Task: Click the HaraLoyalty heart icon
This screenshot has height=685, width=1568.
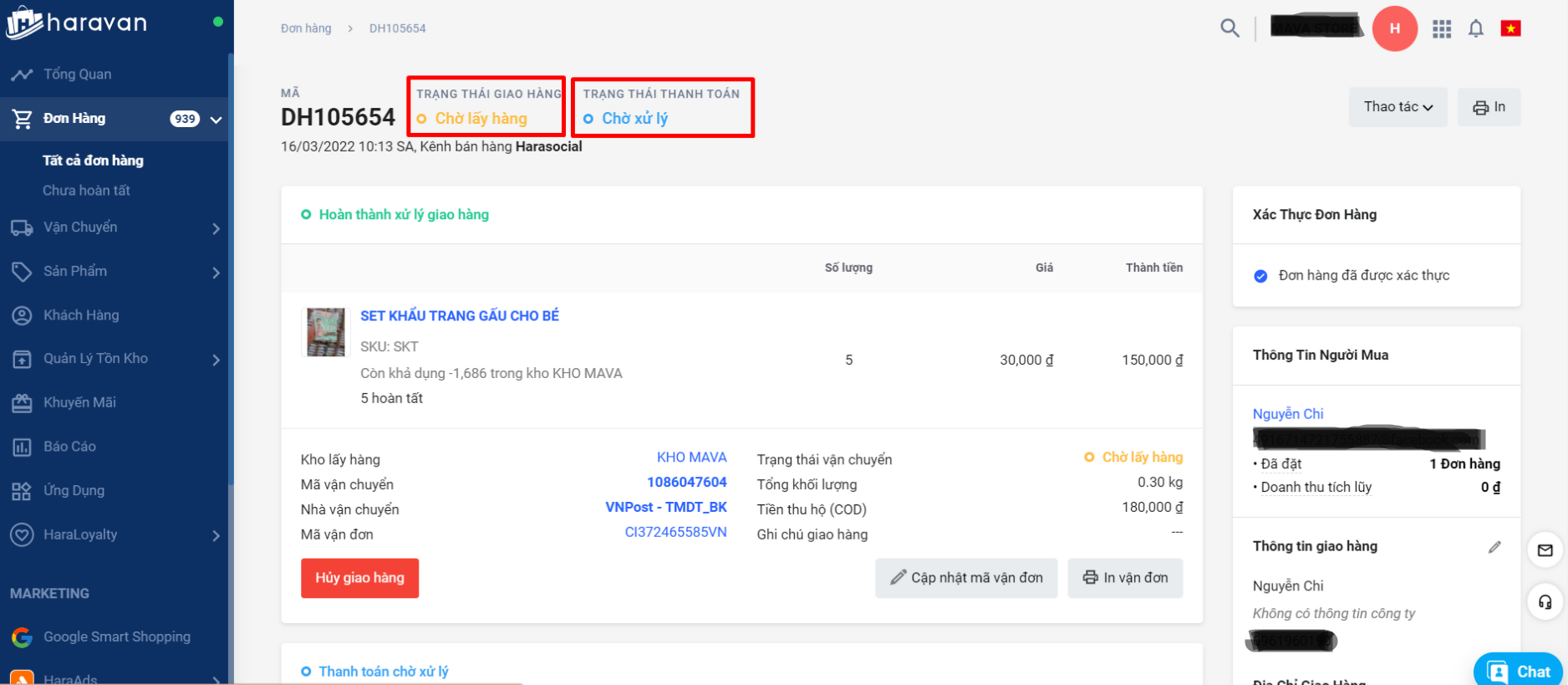Action: (x=22, y=534)
